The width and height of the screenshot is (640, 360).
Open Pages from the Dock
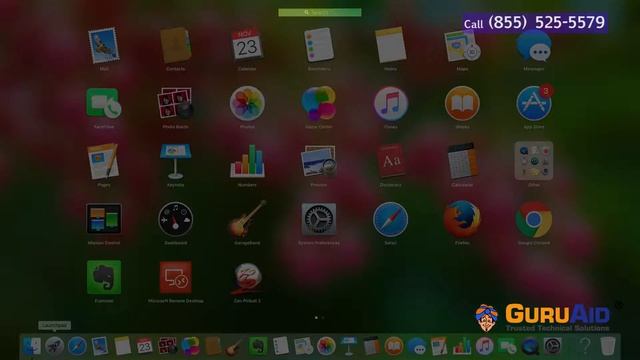click(x=439, y=346)
